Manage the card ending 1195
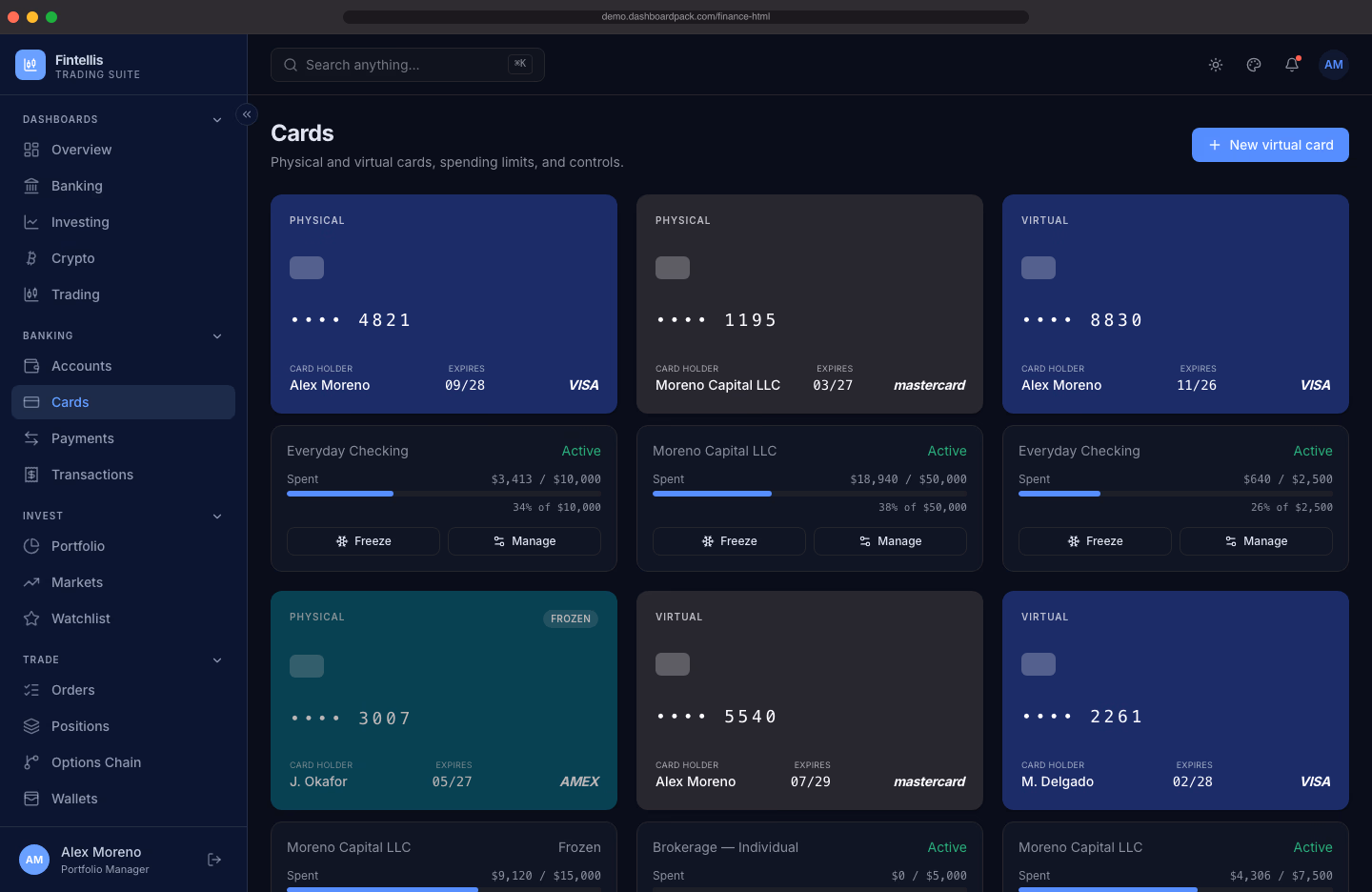This screenshot has height=892, width=1372. pos(890,541)
